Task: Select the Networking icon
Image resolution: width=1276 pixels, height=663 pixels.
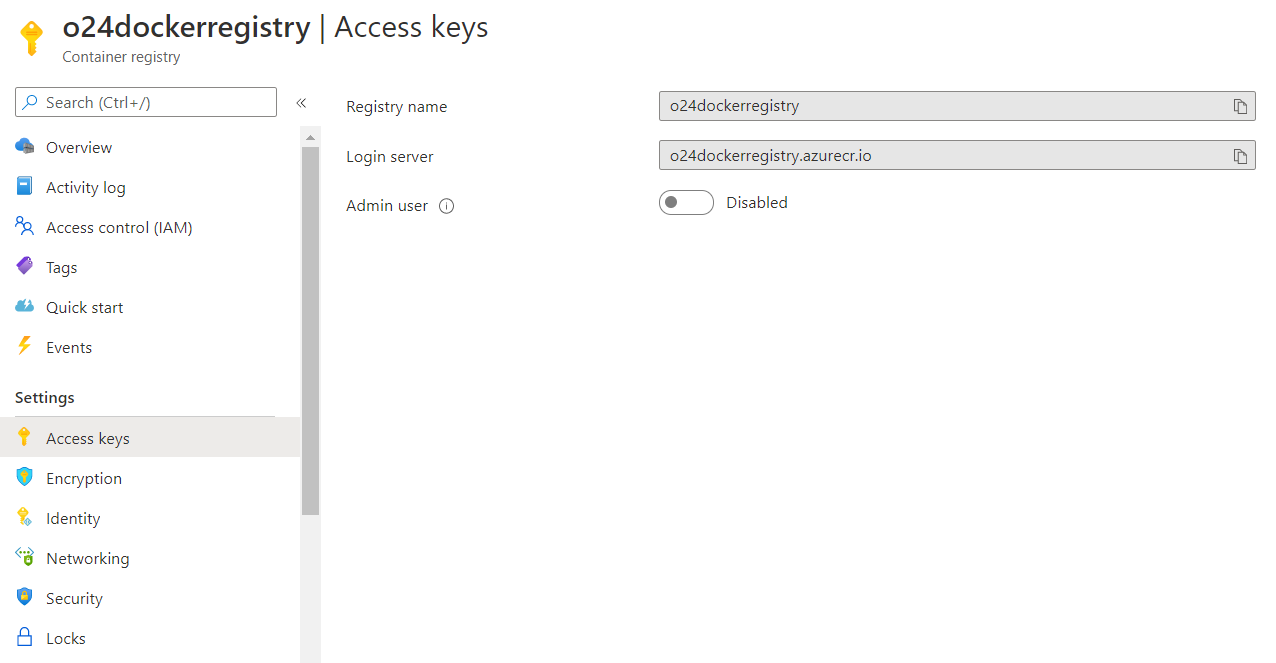Action: (24, 558)
